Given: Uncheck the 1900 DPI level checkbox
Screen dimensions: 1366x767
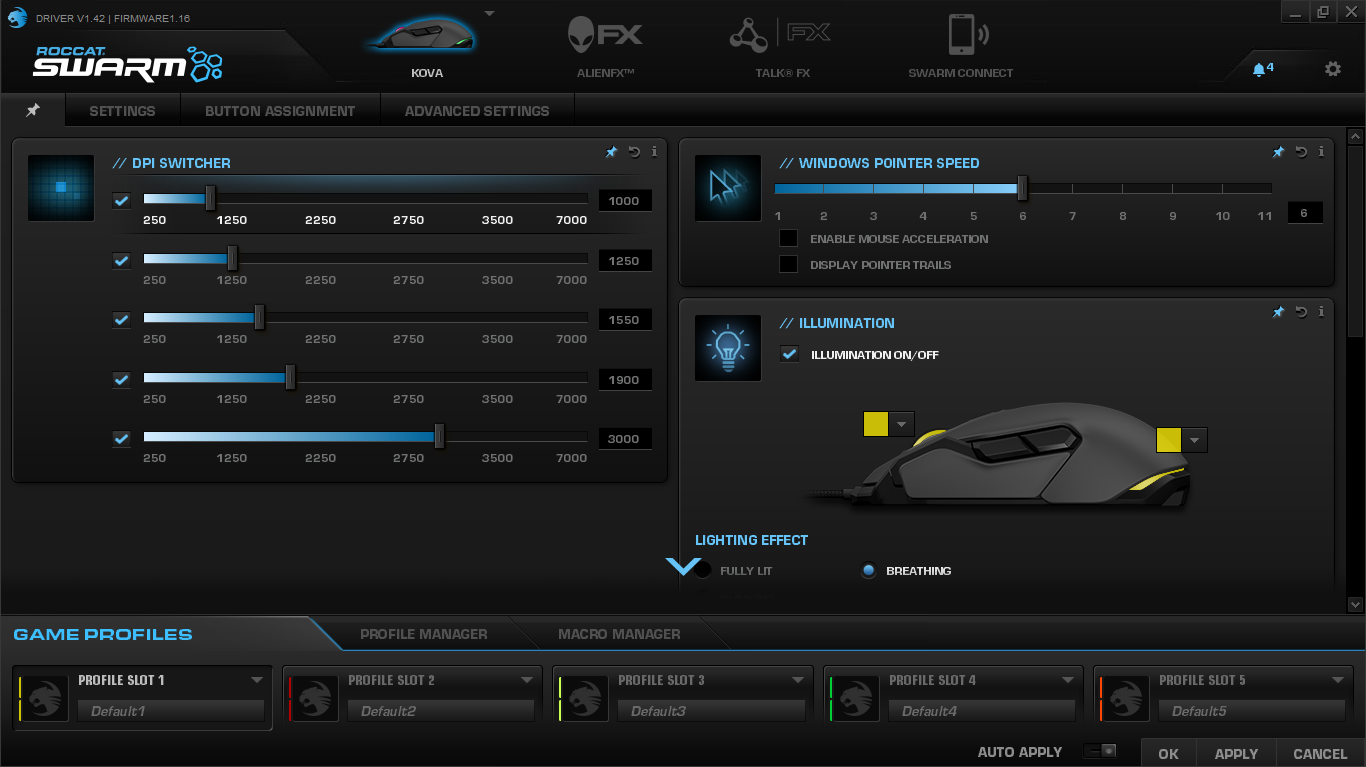Looking at the screenshot, I should (x=121, y=379).
